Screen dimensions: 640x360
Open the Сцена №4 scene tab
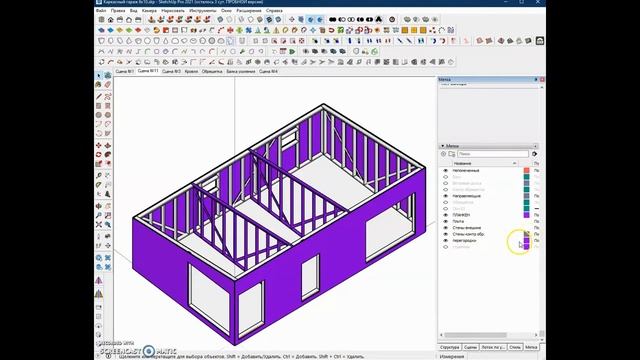pyautogui.click(x=268, y=71)
